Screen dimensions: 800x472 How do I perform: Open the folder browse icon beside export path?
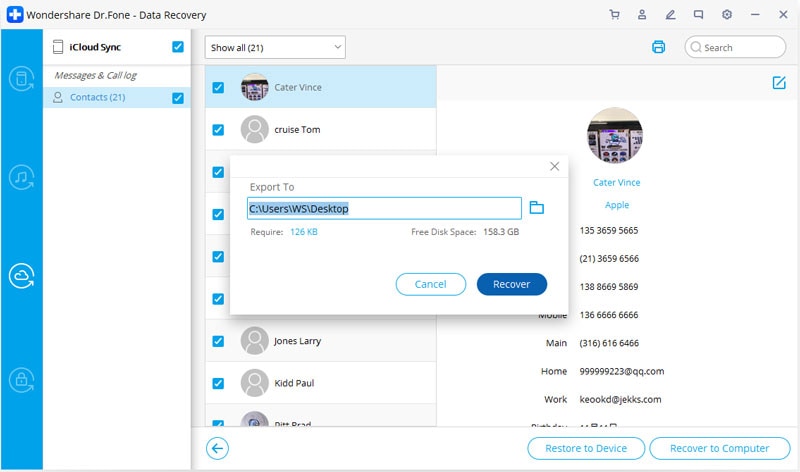(x=536, y=208)
